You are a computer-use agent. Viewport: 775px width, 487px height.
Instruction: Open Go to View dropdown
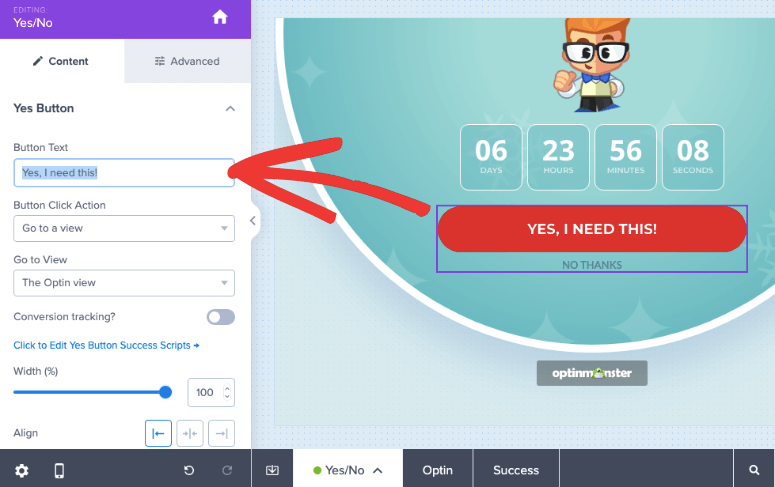[124, 283]
